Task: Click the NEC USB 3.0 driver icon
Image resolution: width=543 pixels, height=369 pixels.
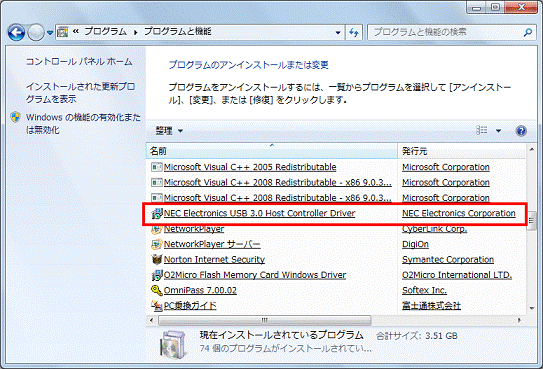Action: click(157, 214)
